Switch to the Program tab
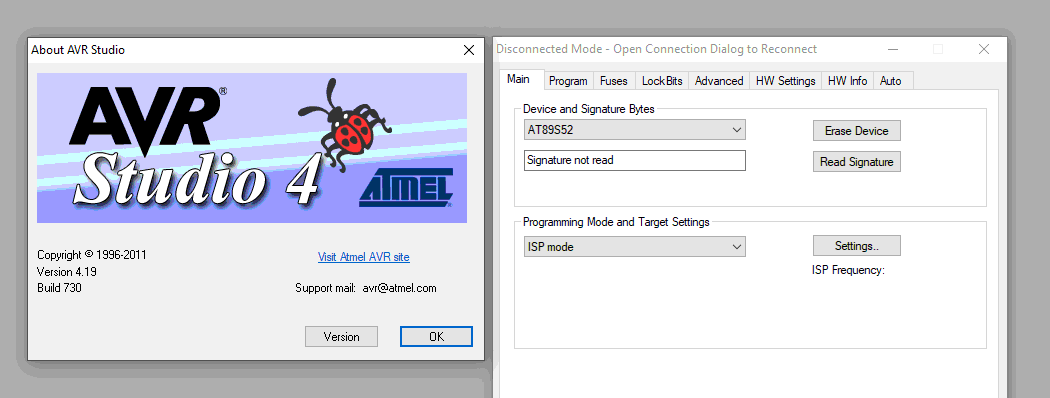 [x=568, y=81]
